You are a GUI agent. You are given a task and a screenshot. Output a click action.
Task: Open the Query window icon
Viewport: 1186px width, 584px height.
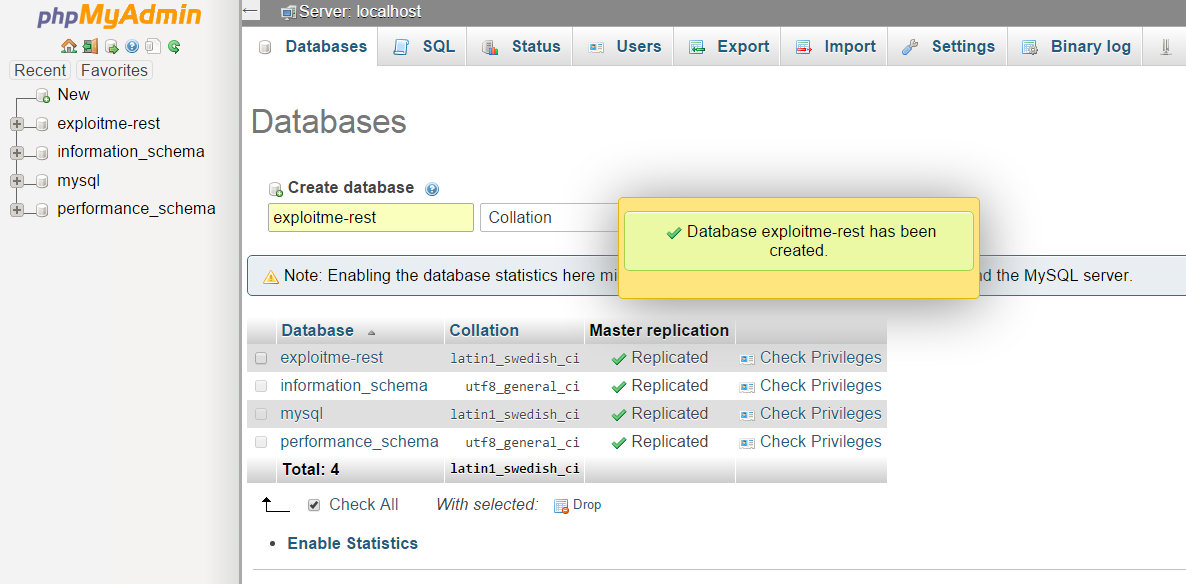coord(111,47)
